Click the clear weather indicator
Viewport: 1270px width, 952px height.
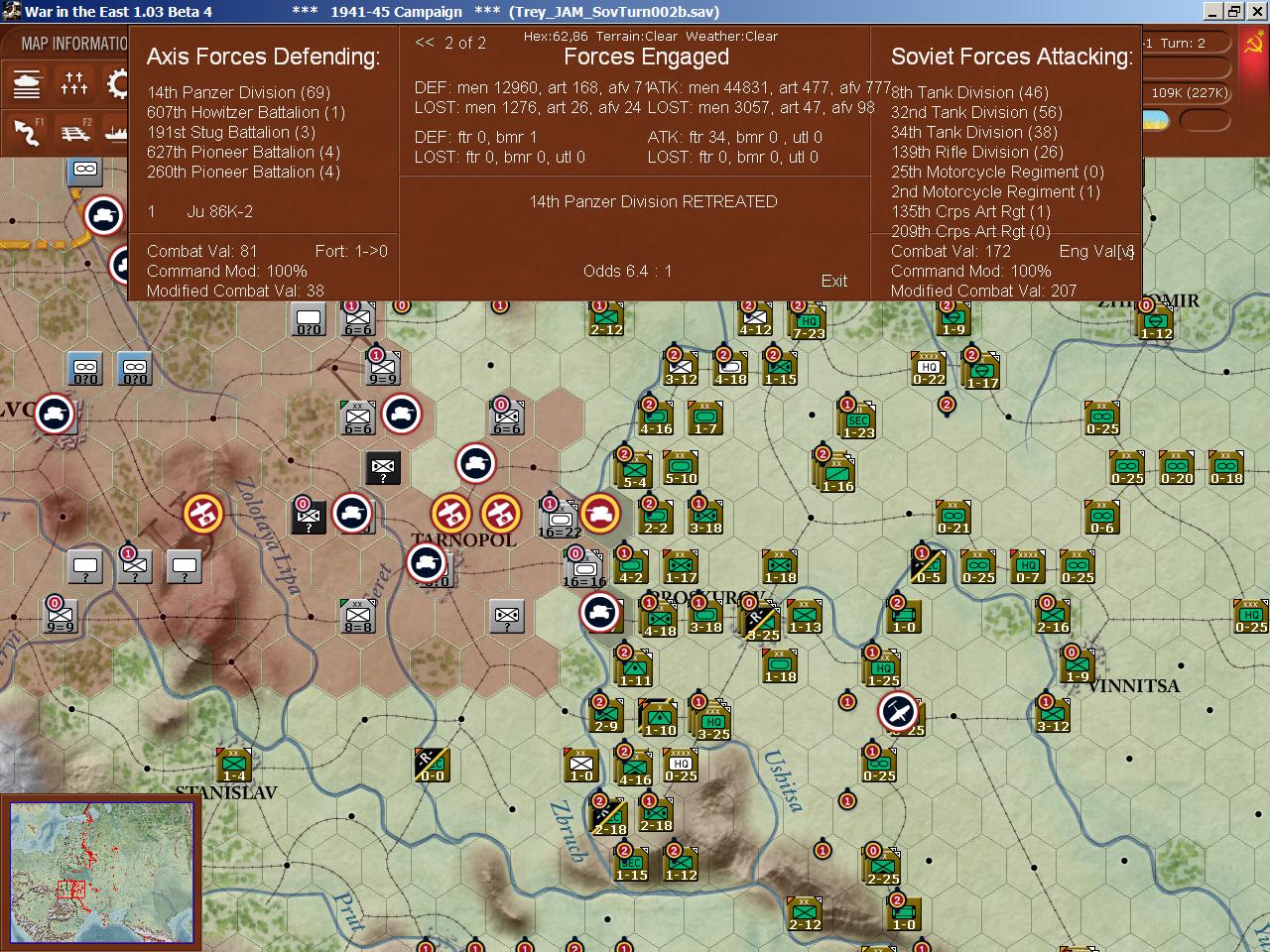tap(1156, 121)
